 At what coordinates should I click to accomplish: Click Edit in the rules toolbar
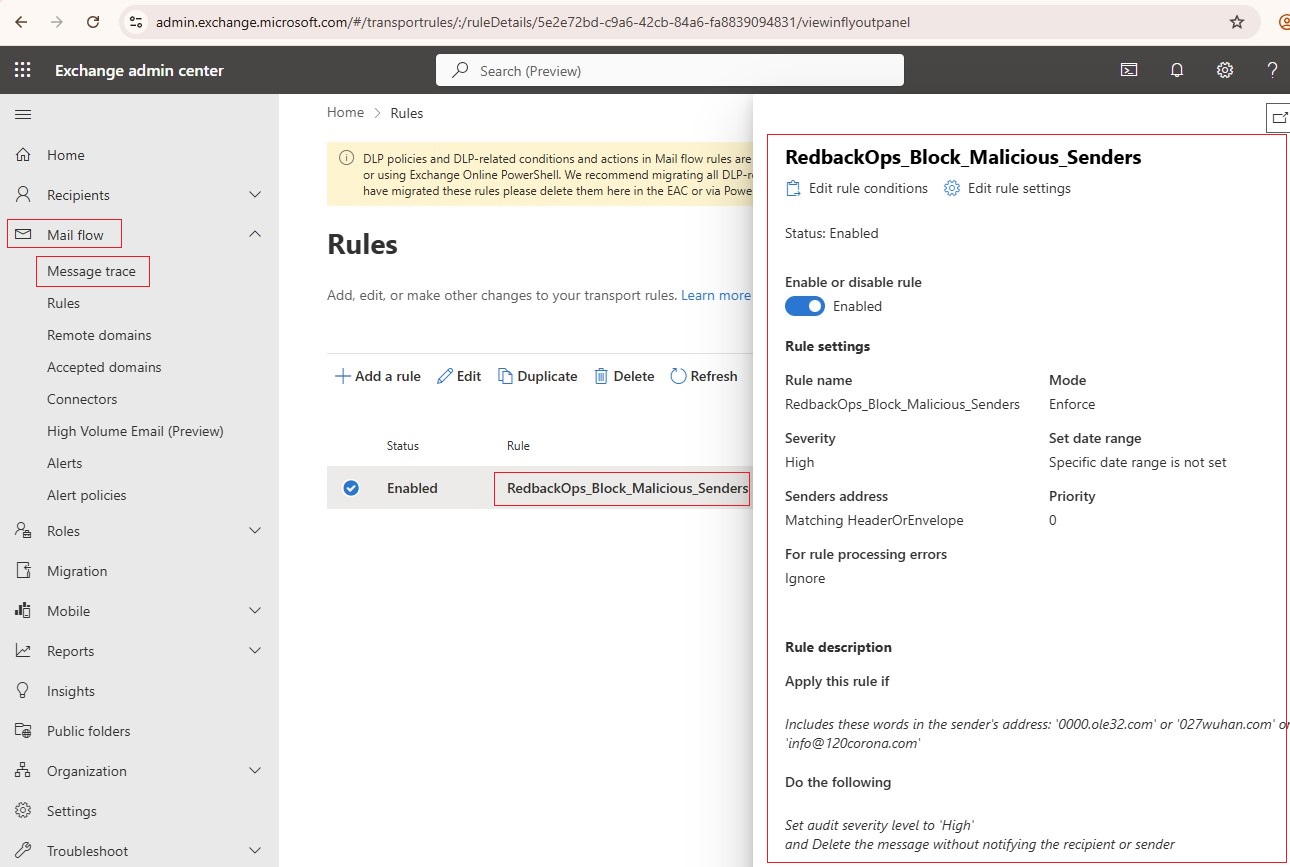coord(459,376)
